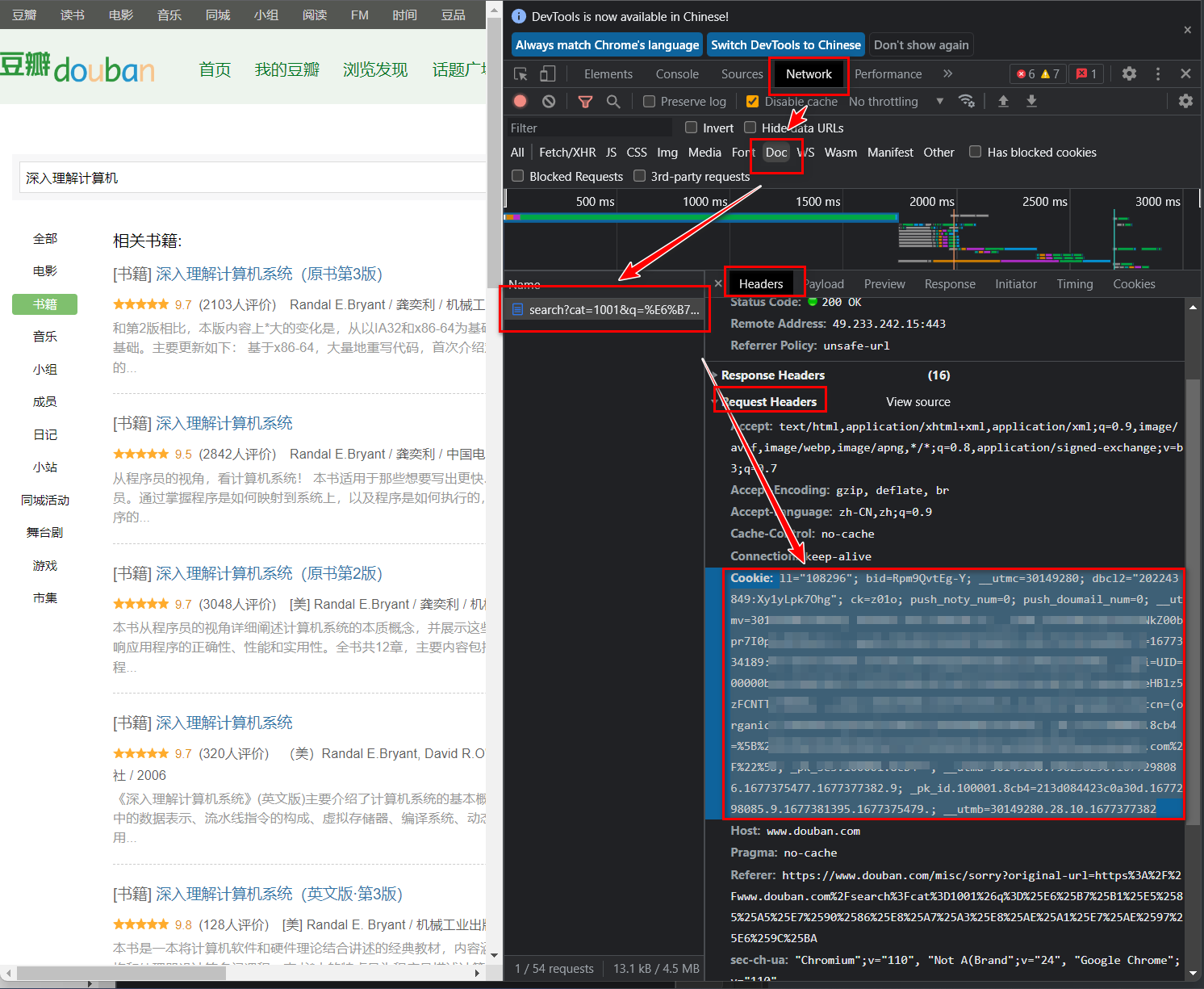Screen dimensions: 1204x989
Task: Click View source for request headers
Action: [918, 401]
